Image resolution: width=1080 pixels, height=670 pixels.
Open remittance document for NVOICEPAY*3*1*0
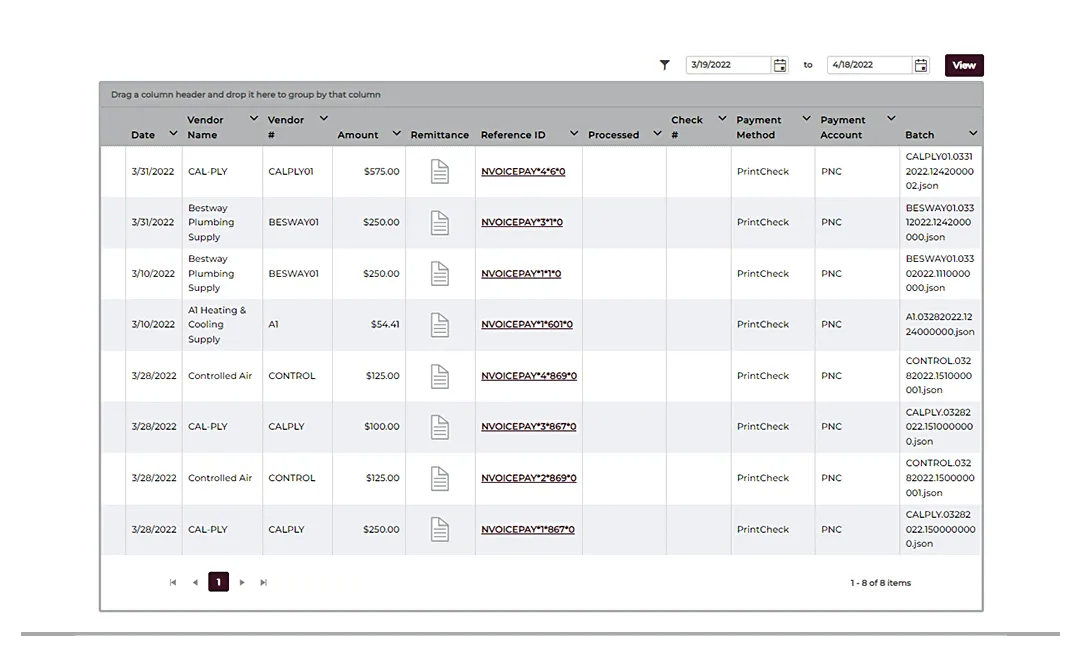pos(439,222)
